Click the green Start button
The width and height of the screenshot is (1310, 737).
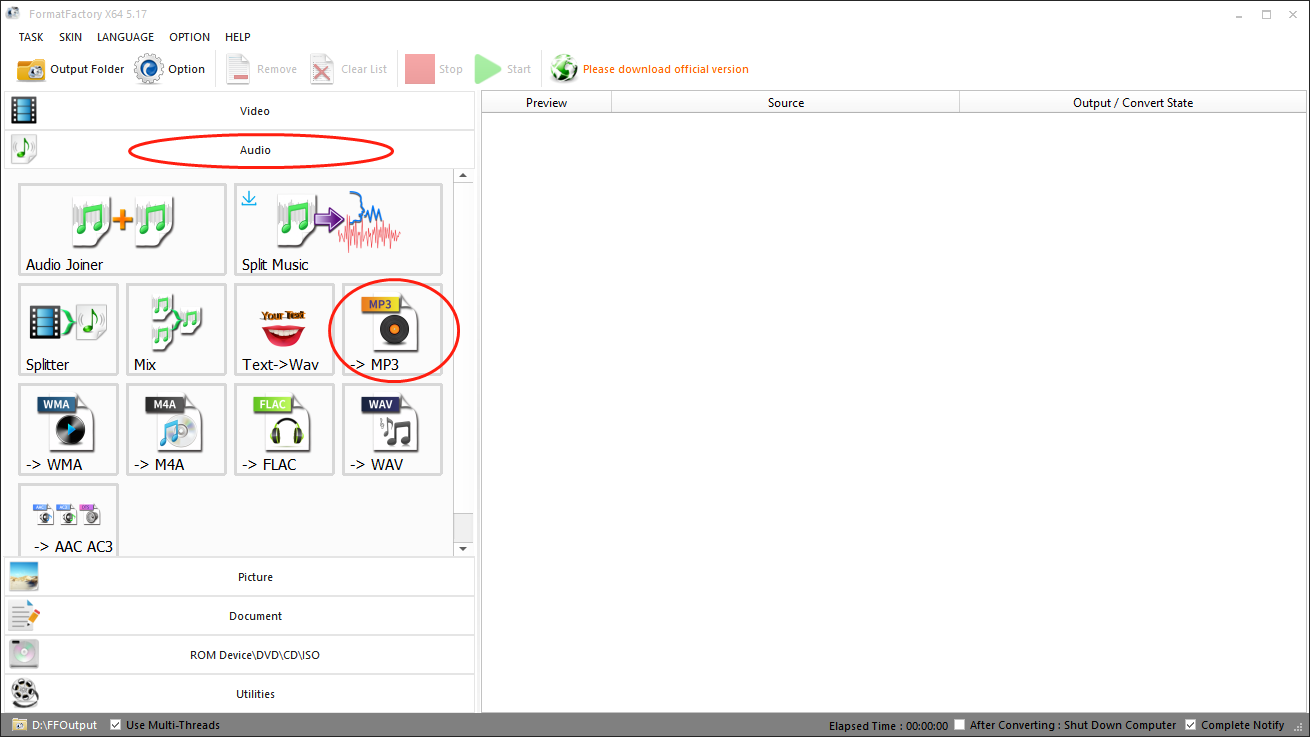(503, 69)
